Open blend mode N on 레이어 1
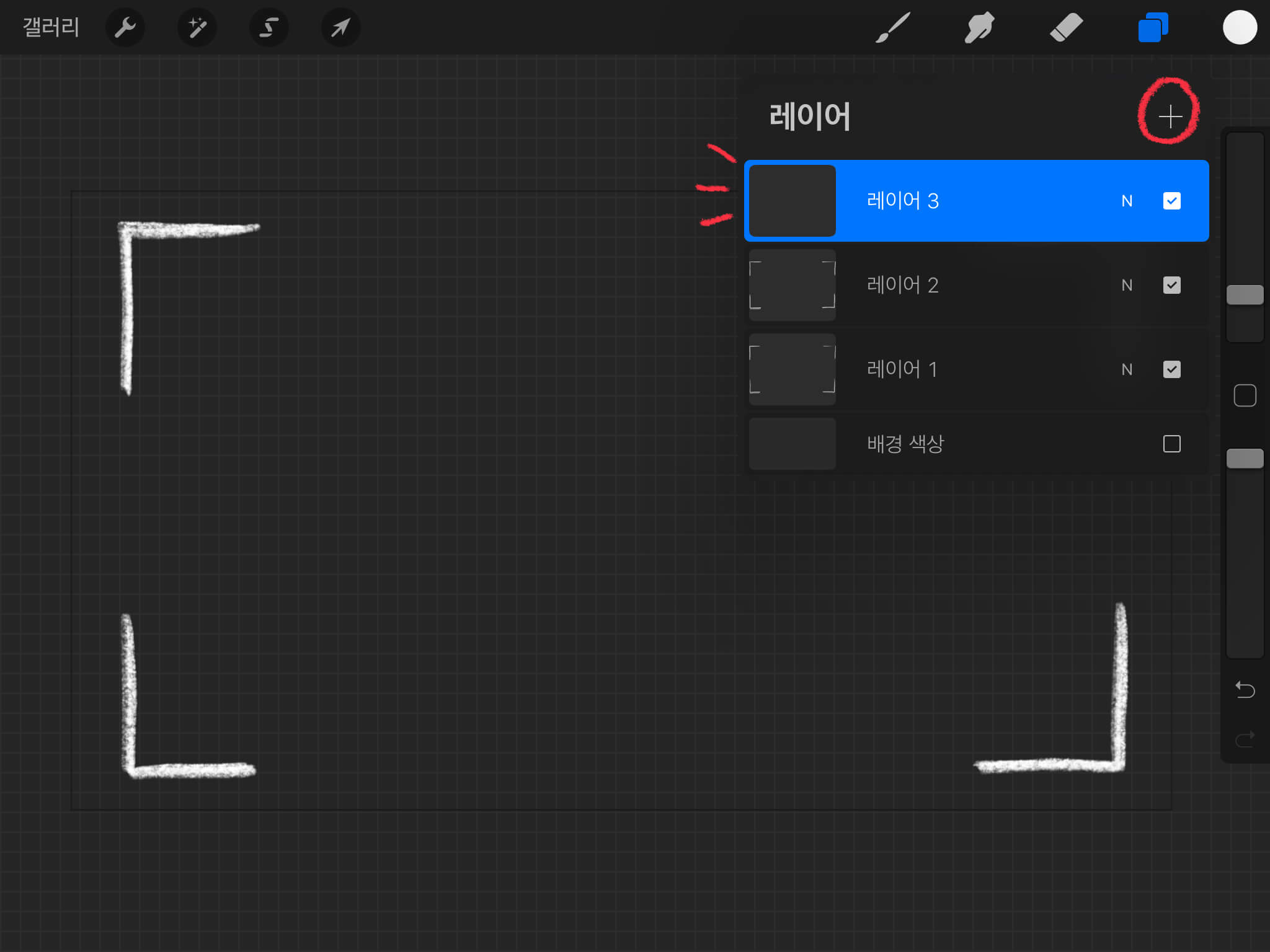The width and height of the screenshot is (1270, 952). click(1127, 369)
